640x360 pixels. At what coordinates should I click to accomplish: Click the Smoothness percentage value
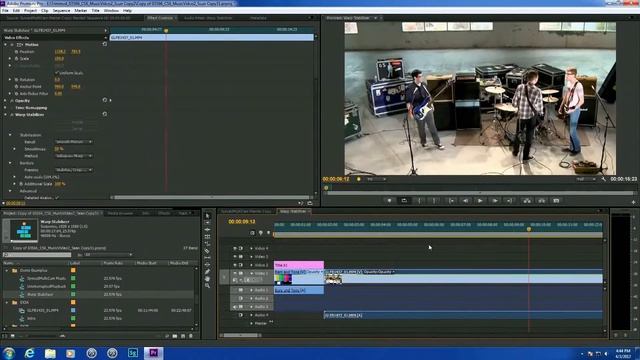59,149
